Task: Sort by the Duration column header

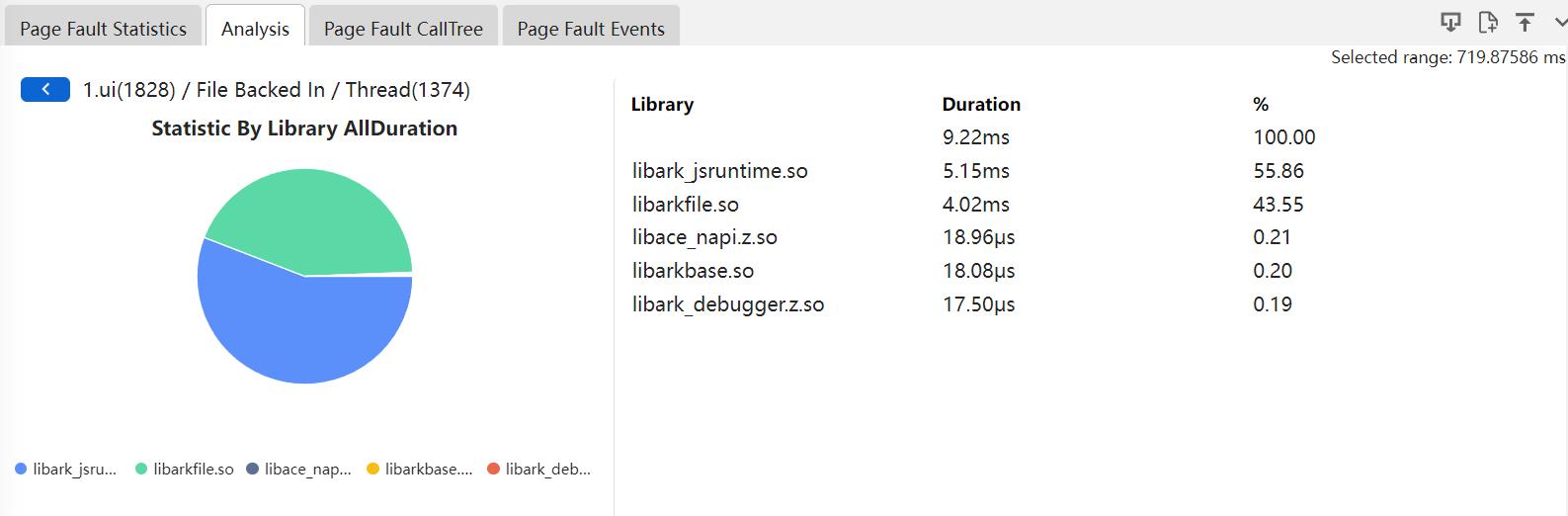Action: [981, 104]
